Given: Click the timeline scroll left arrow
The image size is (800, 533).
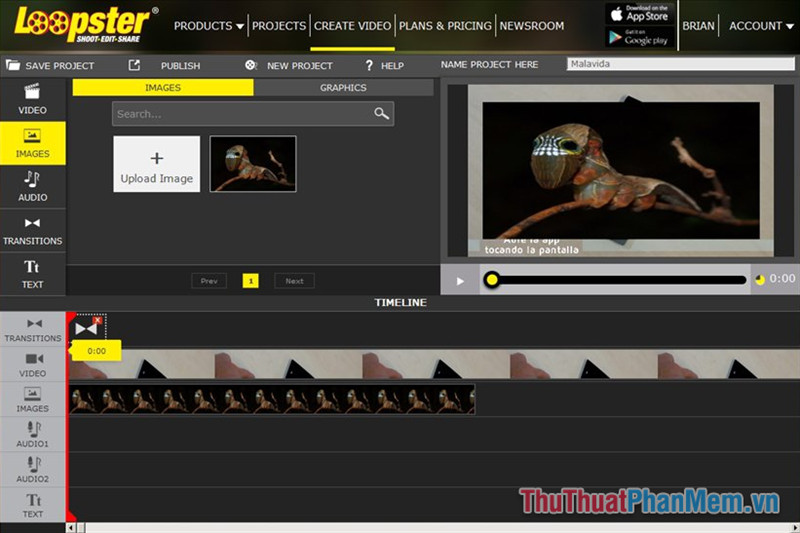Looking at the screenshot, I should point(71,527).
